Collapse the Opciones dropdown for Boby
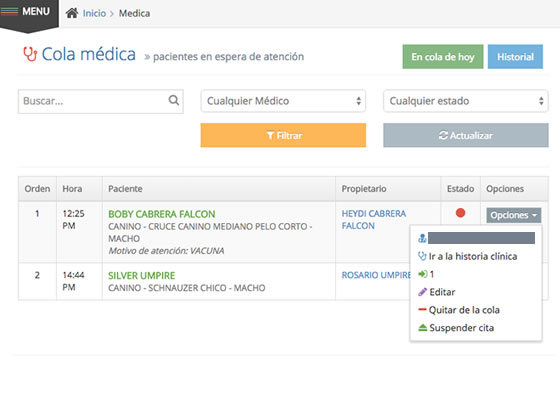Image resolution: width=560 pixels, height=420 pixels. click(x=514, y=215)
